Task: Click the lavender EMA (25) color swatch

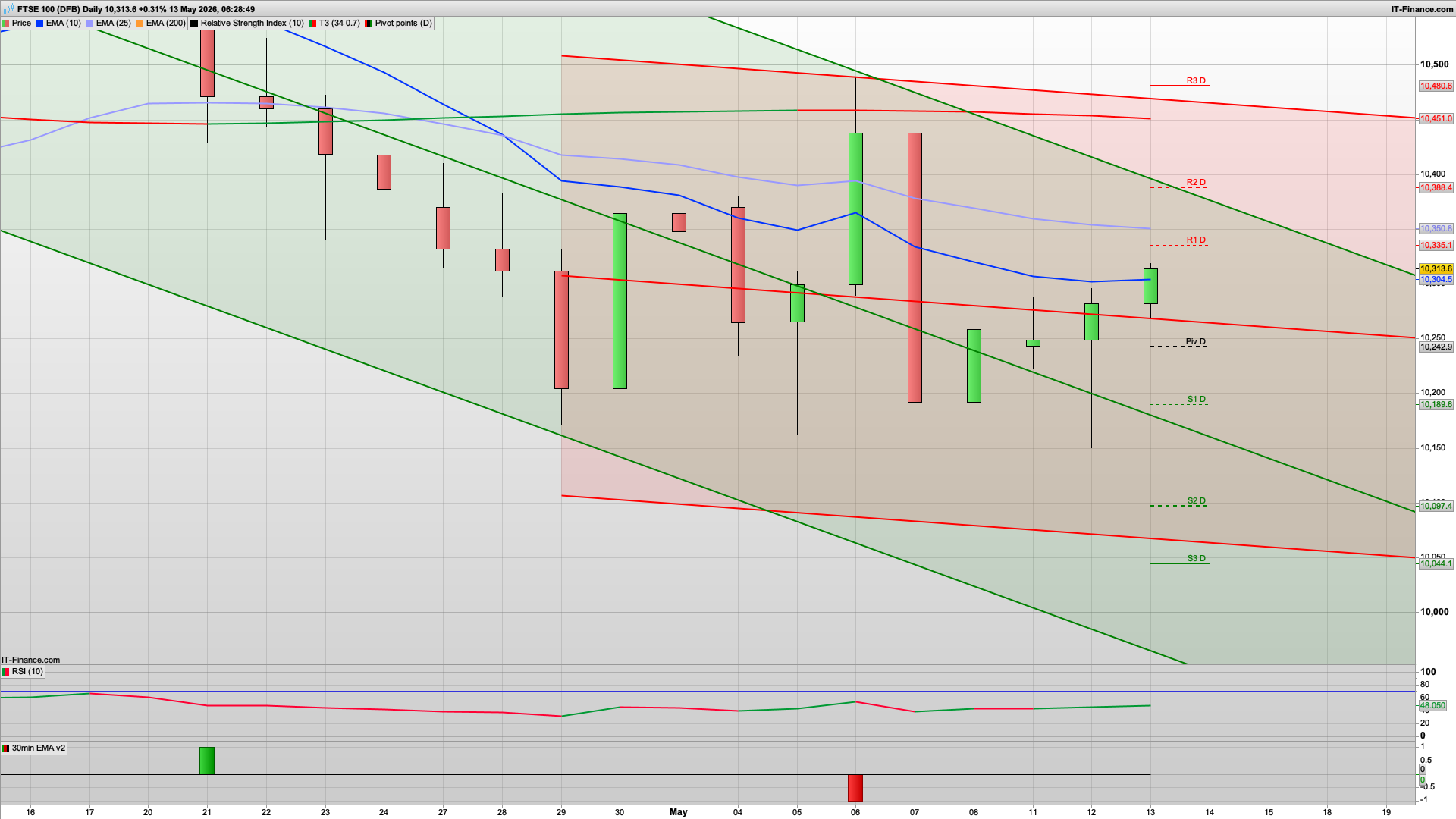Action: point(89,24)
